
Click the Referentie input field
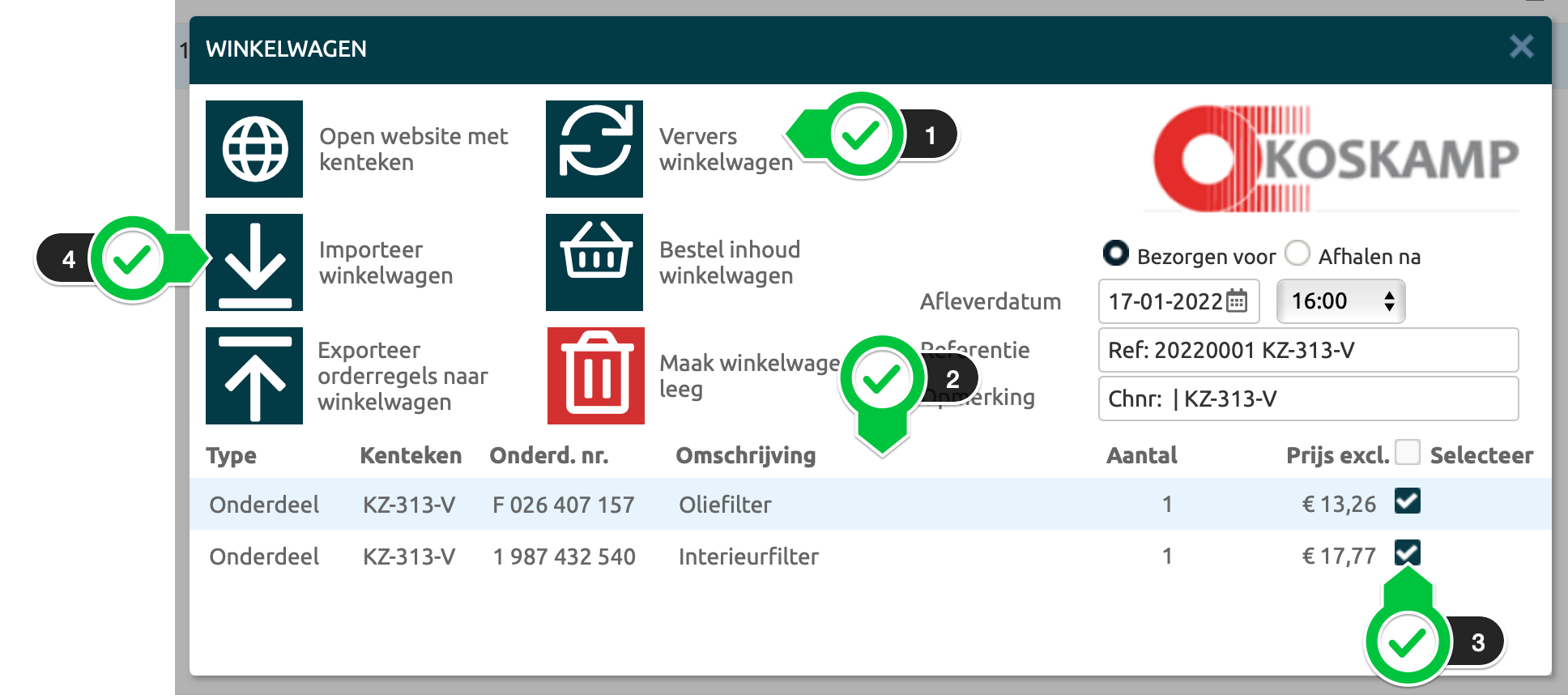tap(1308, 350)
